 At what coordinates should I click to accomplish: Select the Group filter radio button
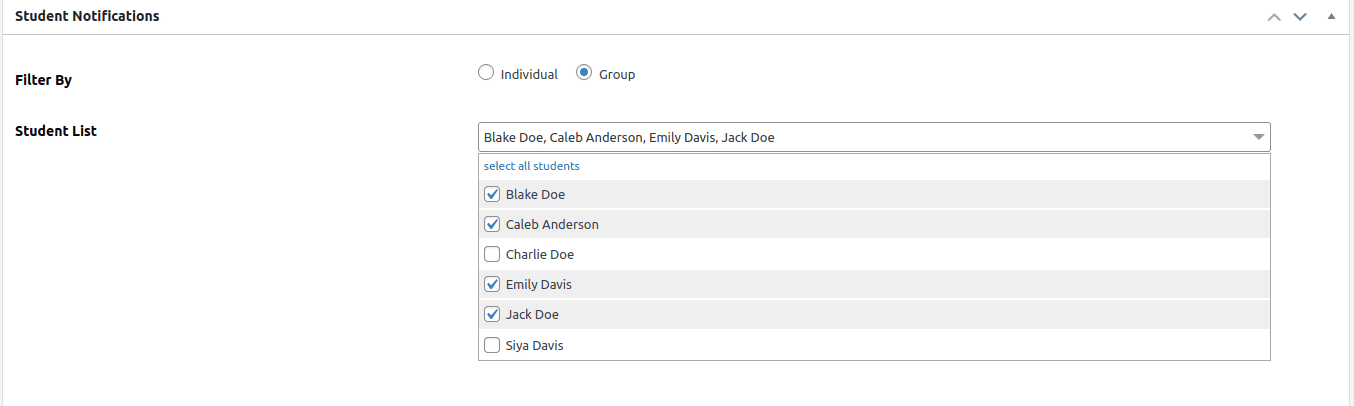584,73
